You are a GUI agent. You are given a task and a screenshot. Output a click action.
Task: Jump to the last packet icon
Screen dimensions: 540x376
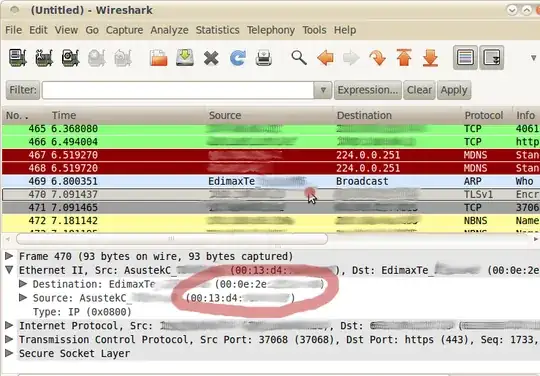pos(430,57)
